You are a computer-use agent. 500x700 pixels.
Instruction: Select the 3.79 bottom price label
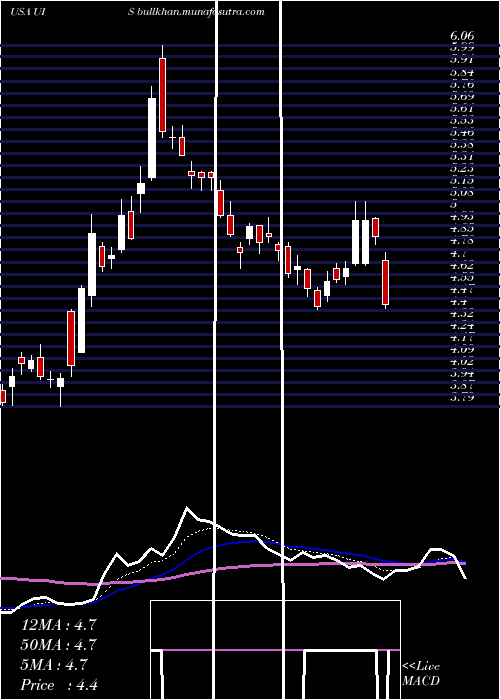point(462,396)
